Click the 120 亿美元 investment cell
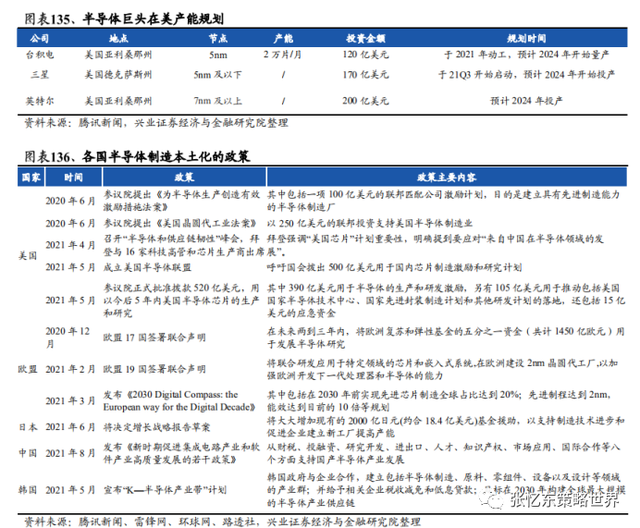 [x=365, y=55]
